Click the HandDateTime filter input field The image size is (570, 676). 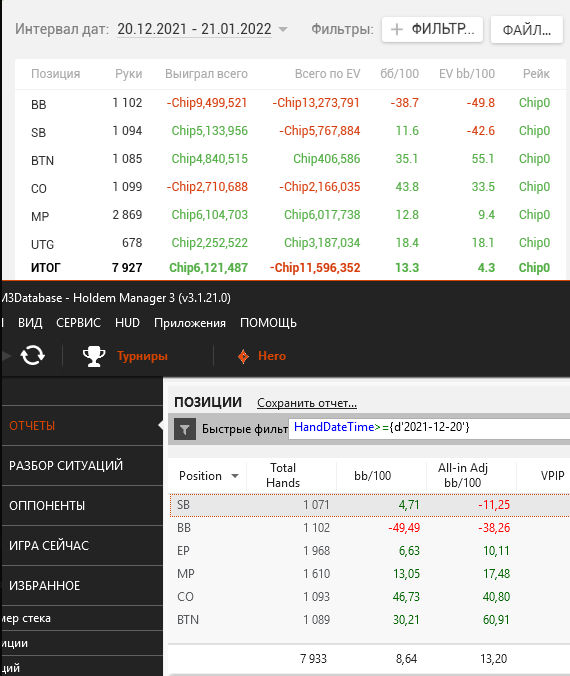coord(429,428)
